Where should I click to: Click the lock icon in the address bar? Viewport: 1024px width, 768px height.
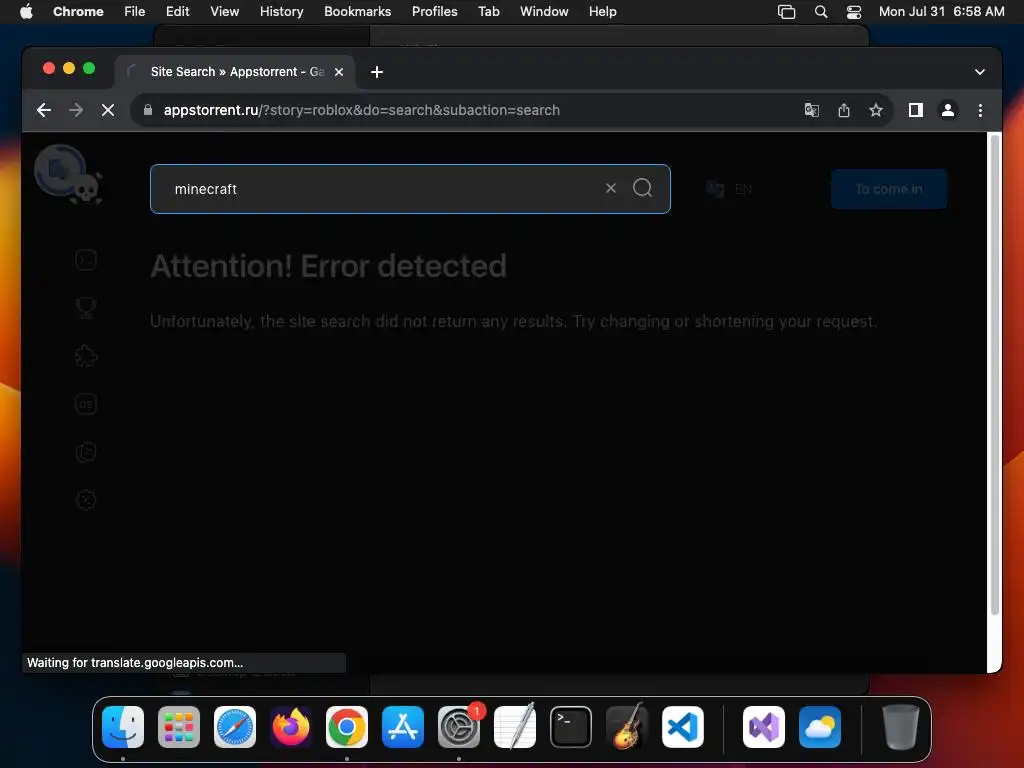point(148,110)
